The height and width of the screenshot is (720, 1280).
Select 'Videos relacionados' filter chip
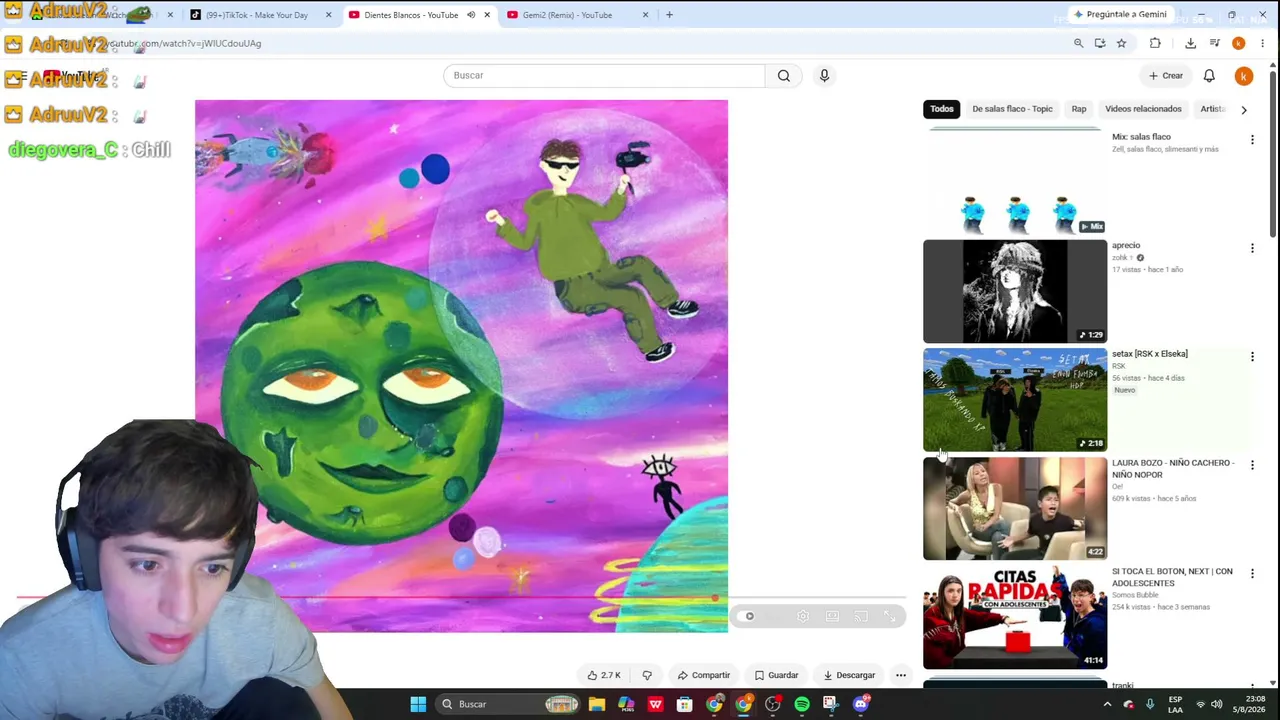click(x=1143, y=109)
